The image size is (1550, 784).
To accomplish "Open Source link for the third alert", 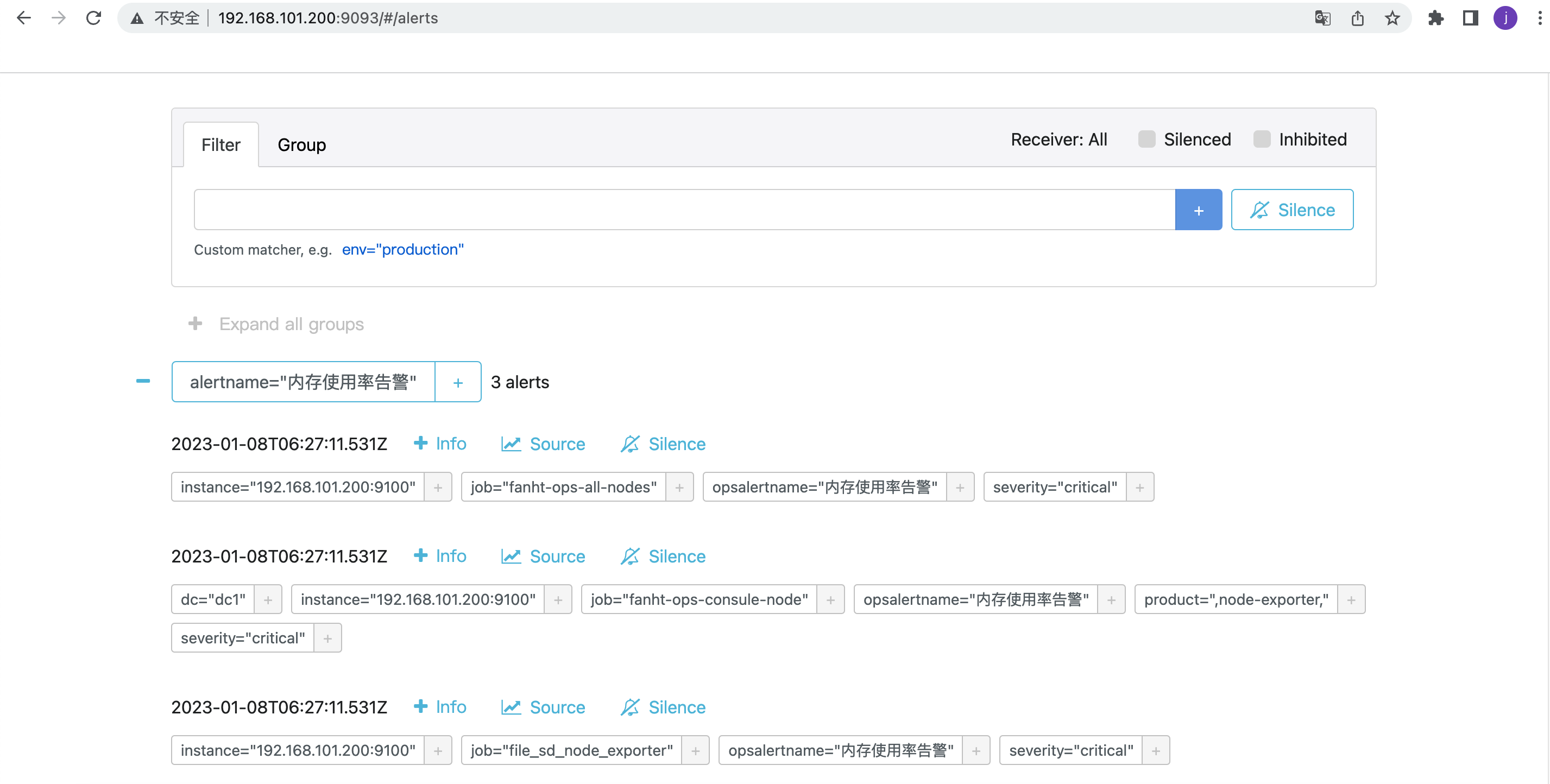I will click(543, 707).
